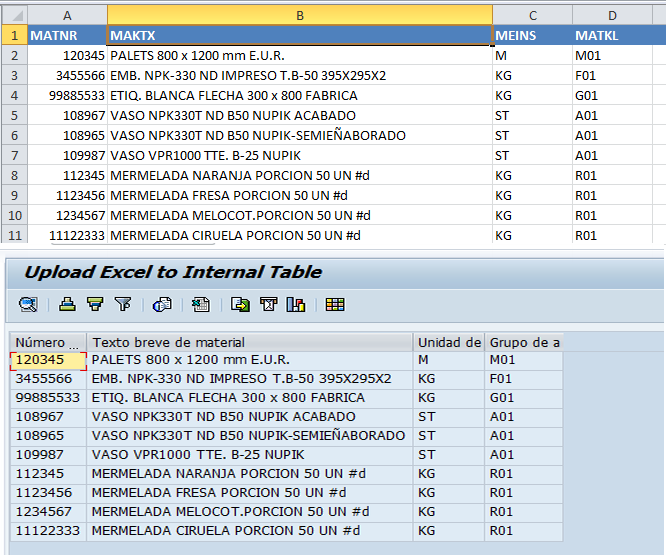Select Excel cell with 3455566
This screenshot has height=559, width=666.
68,76
